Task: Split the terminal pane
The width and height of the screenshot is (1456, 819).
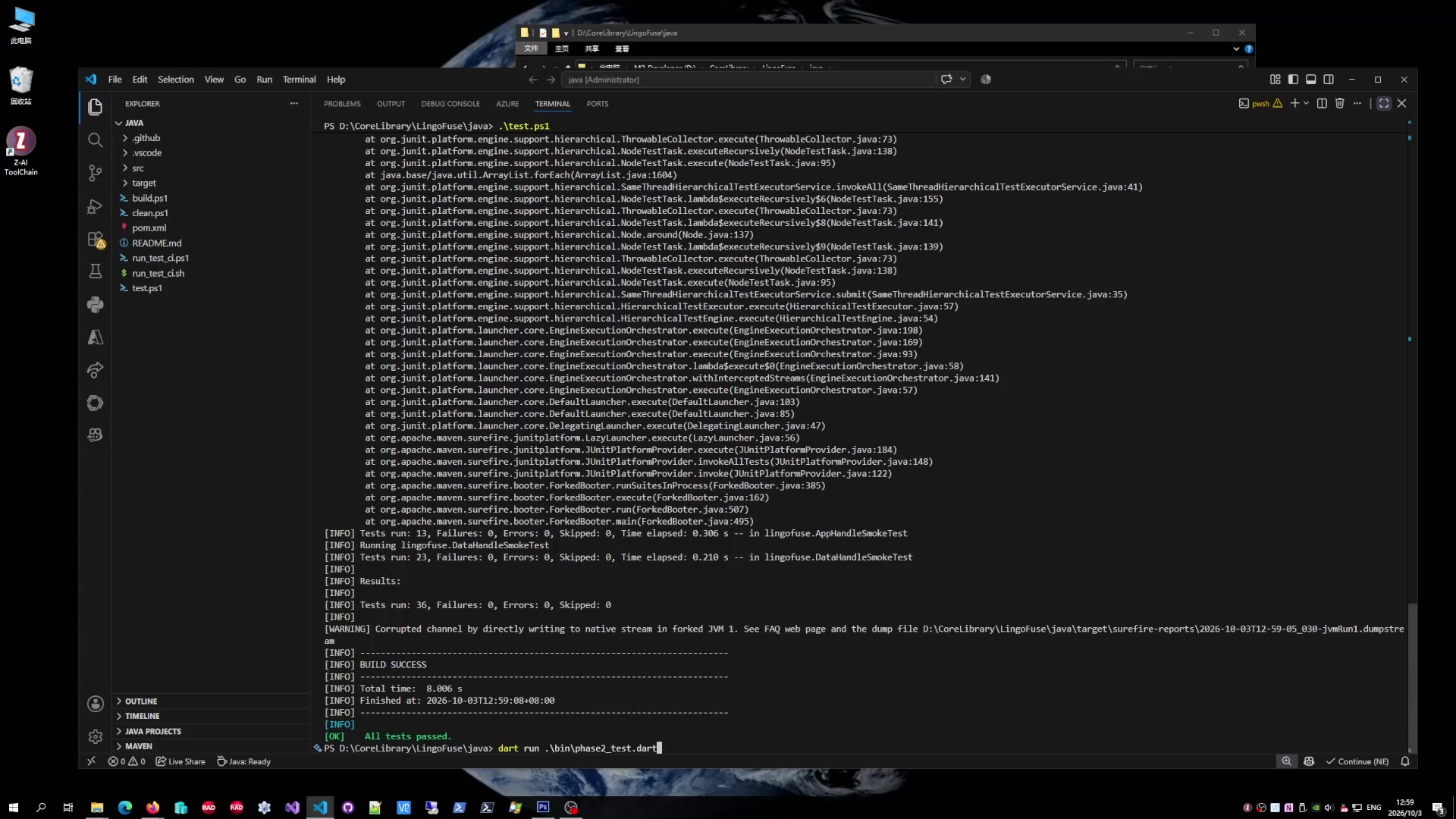Action: point(1322,103)
